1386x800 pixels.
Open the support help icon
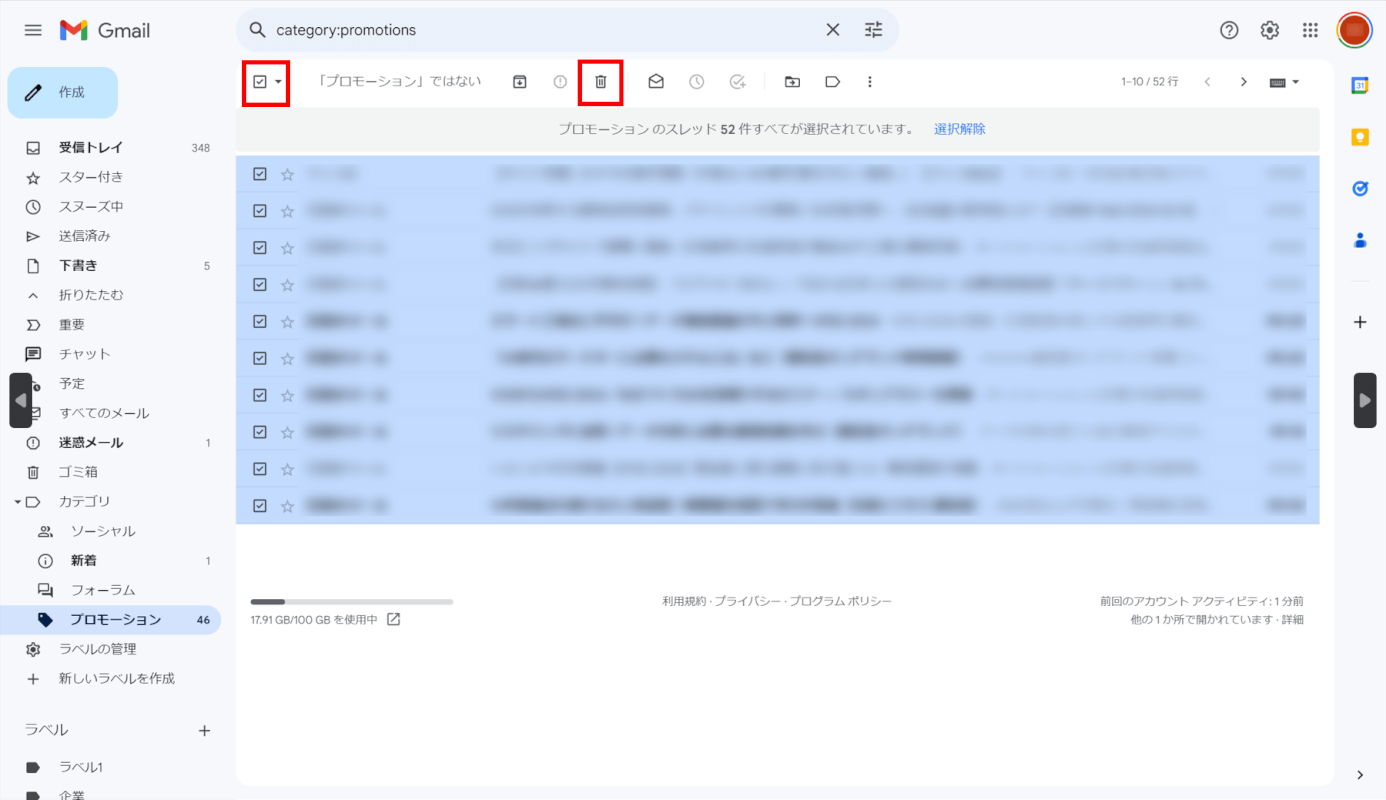pos(1230,30)
